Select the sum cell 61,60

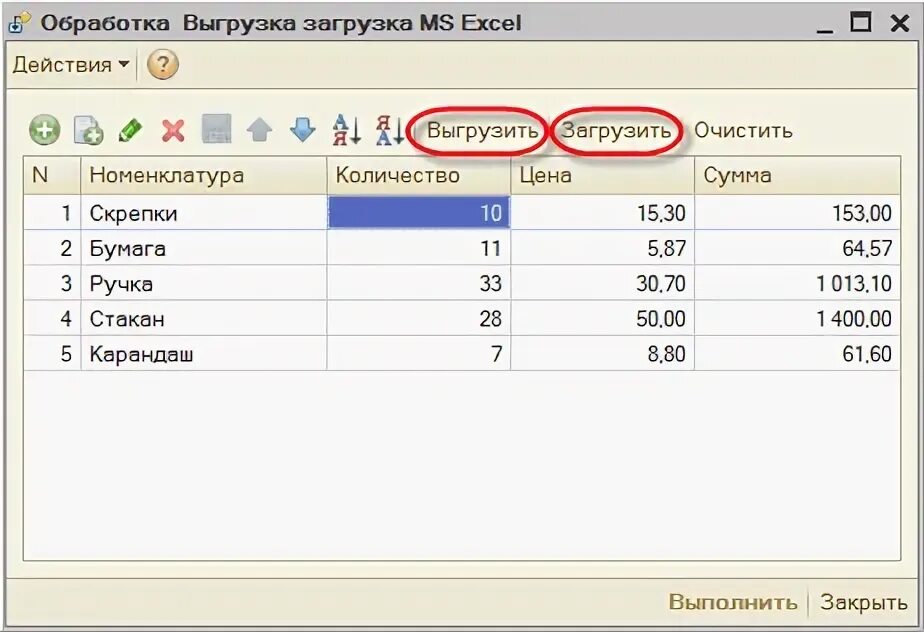tap(797, 354)
